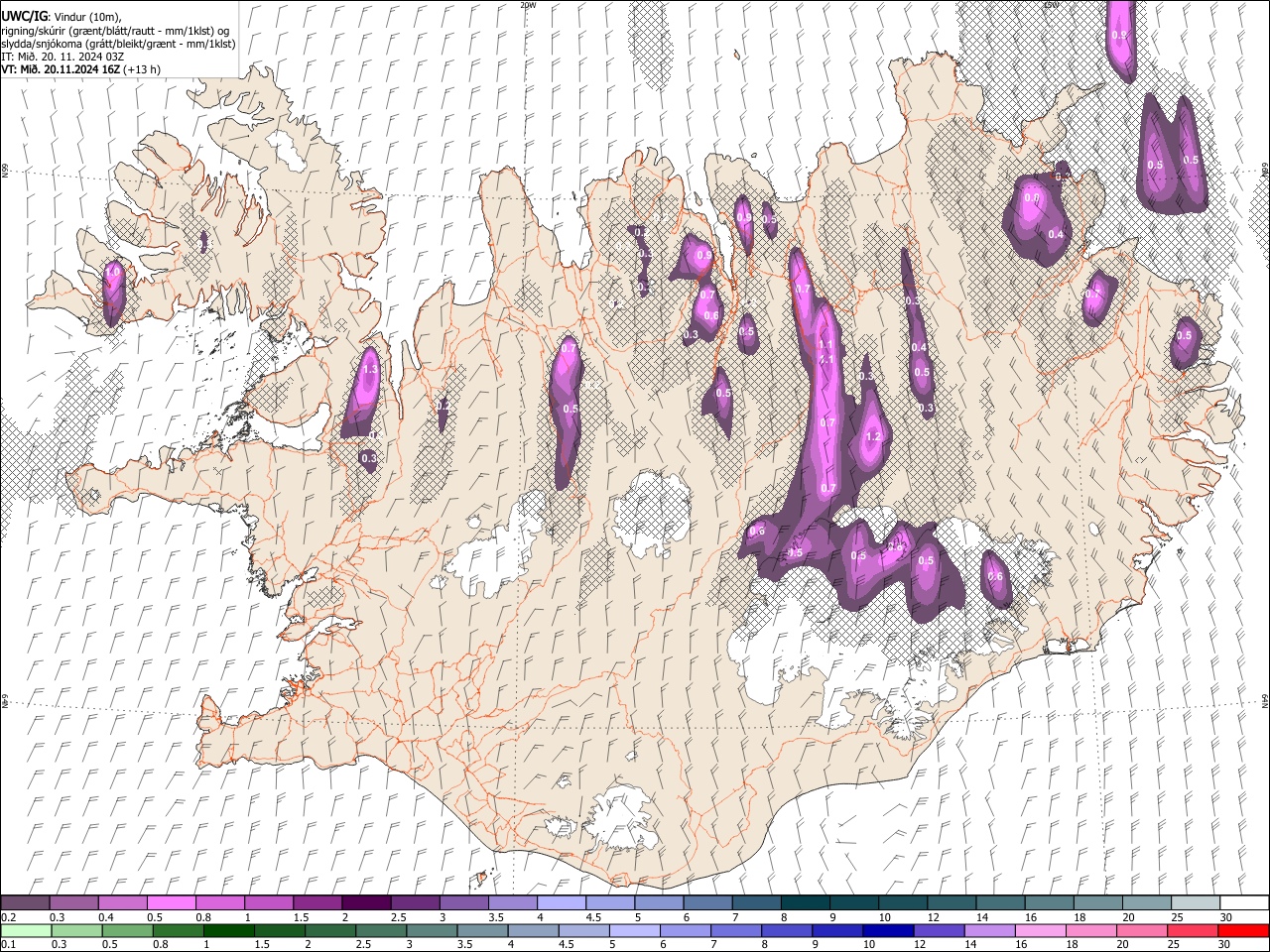Select the slate blue 6 swatch in upper legend row
1270x952 pixels.
[708, 903]
